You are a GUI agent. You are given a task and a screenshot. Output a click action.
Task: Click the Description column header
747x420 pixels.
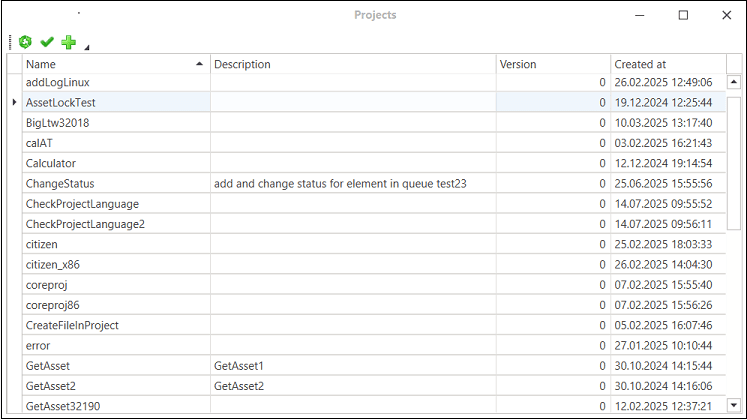click(350, 64)
